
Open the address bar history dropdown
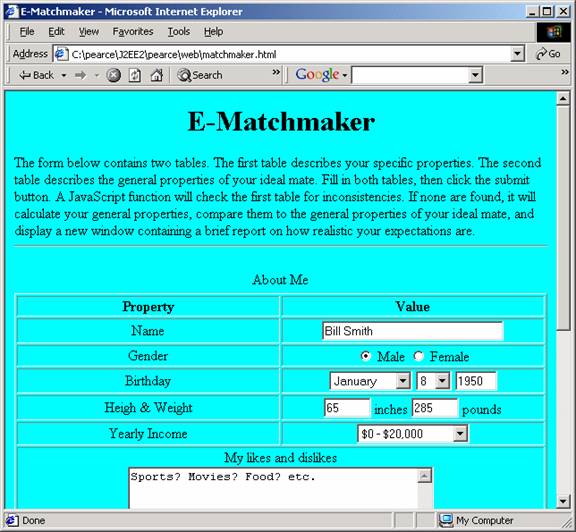tap(517, 54)
